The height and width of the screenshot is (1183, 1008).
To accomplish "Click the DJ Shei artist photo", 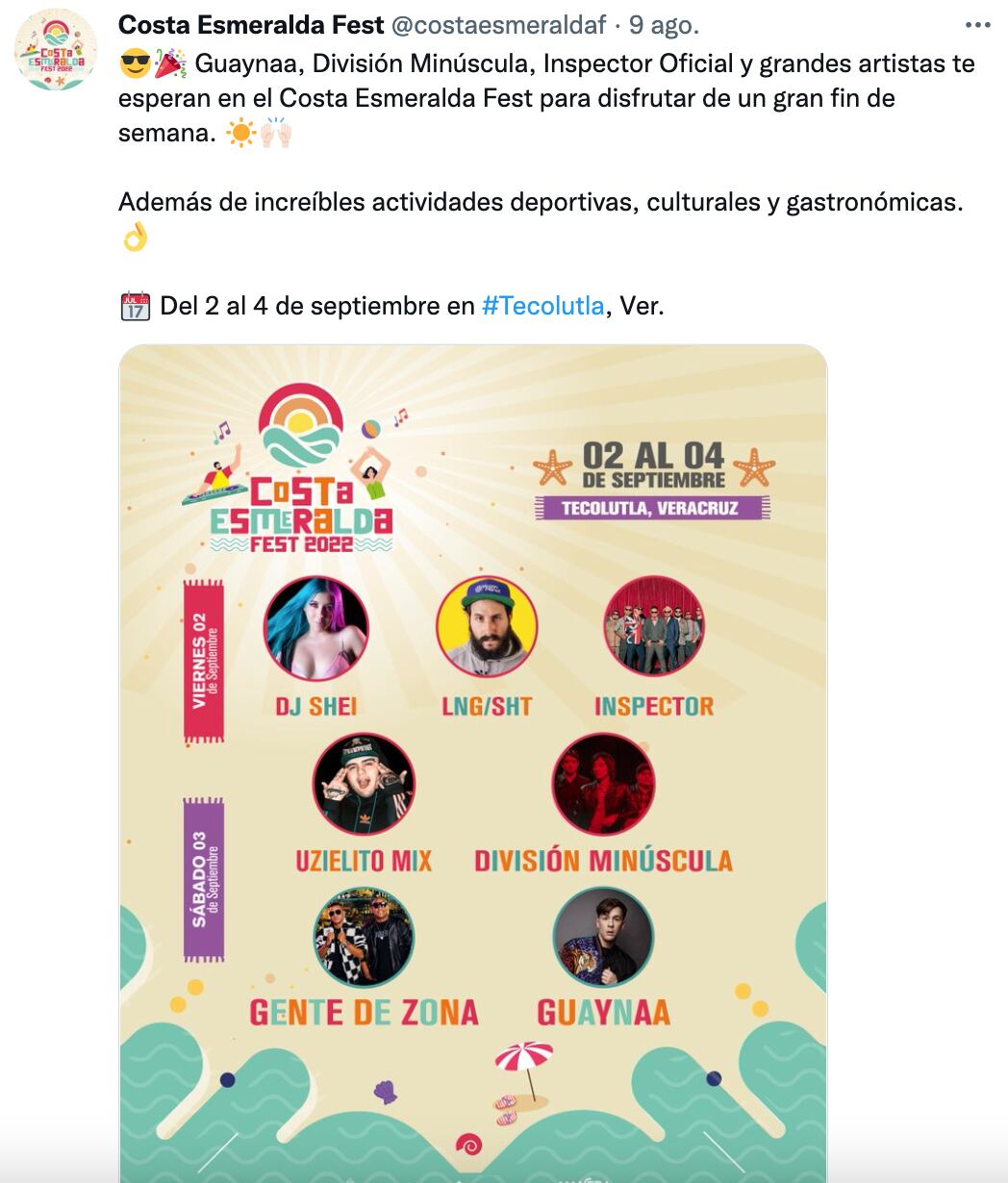I will [315, 629].
